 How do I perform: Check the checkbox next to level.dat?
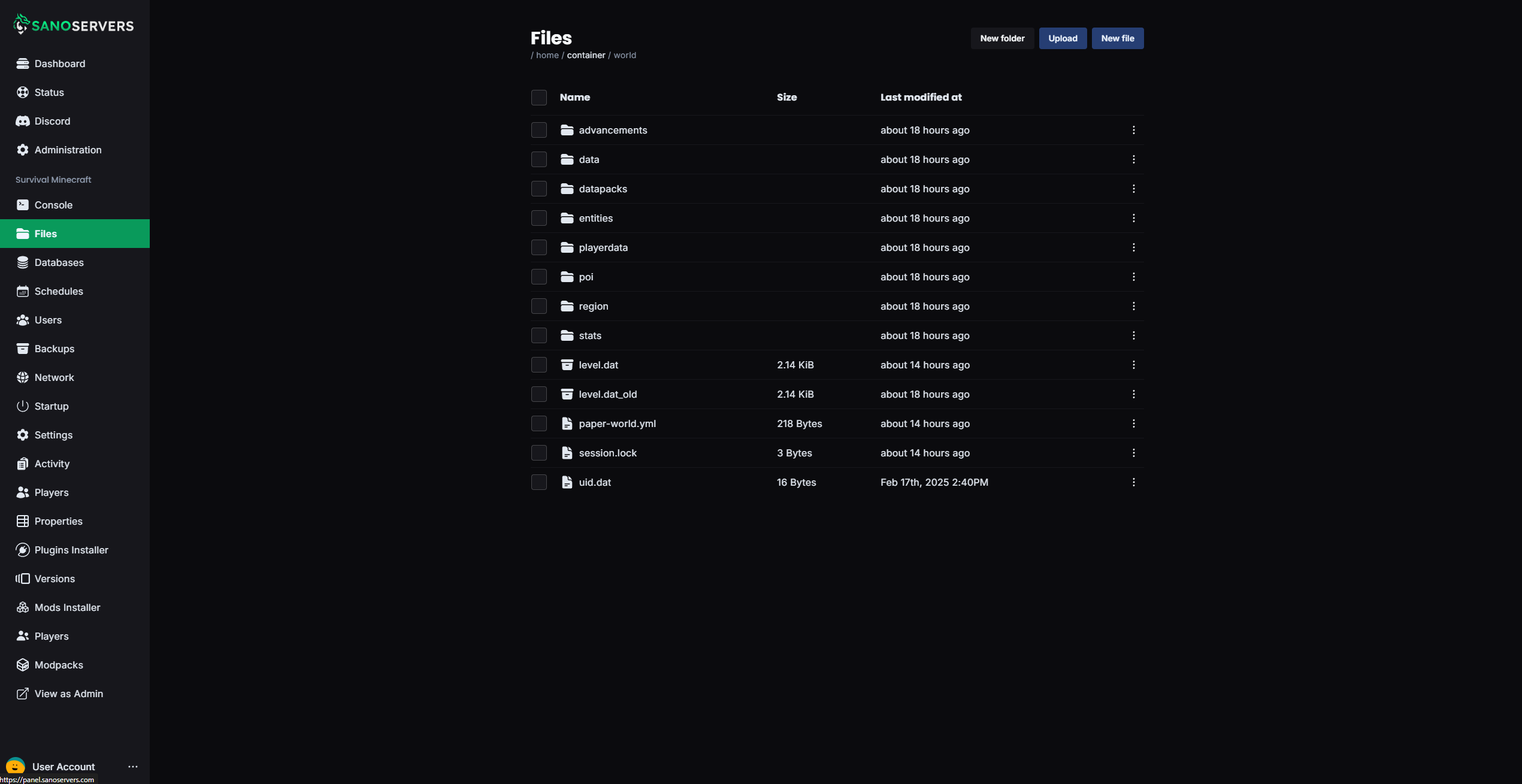(538, 365)
